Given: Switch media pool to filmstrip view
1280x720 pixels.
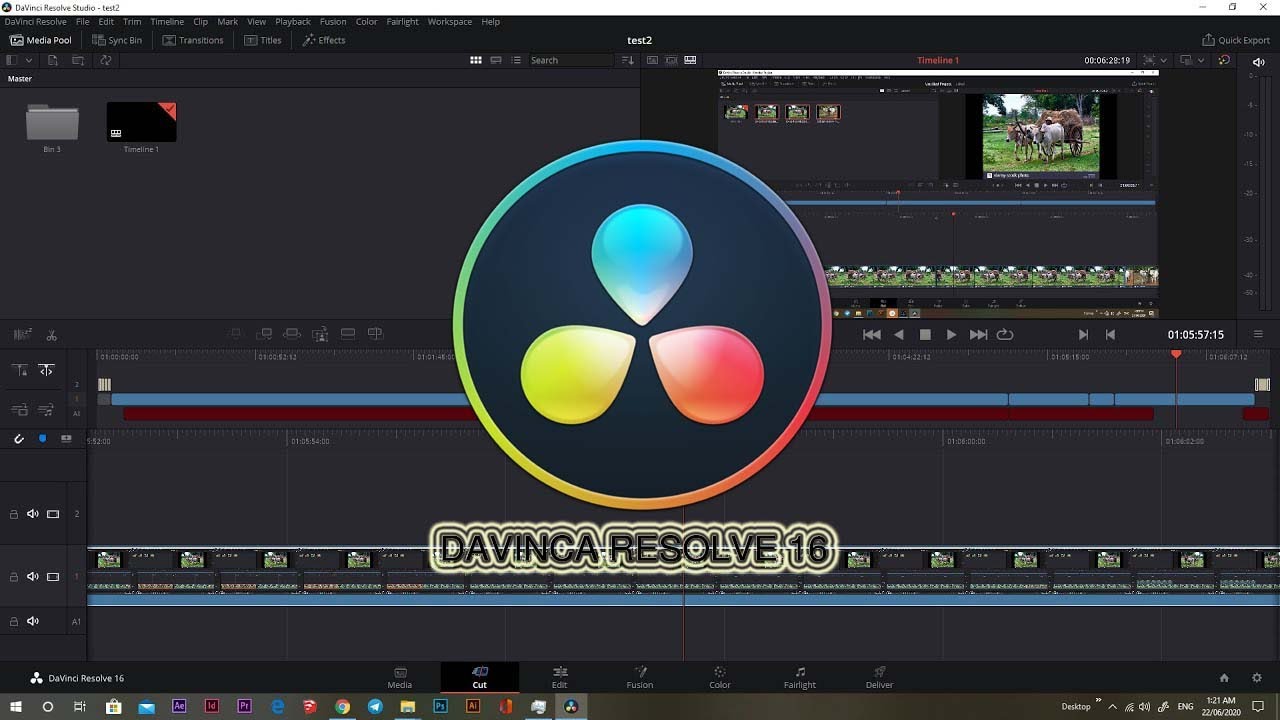Looking at the screenshot, I should click(x=496, y=60).
